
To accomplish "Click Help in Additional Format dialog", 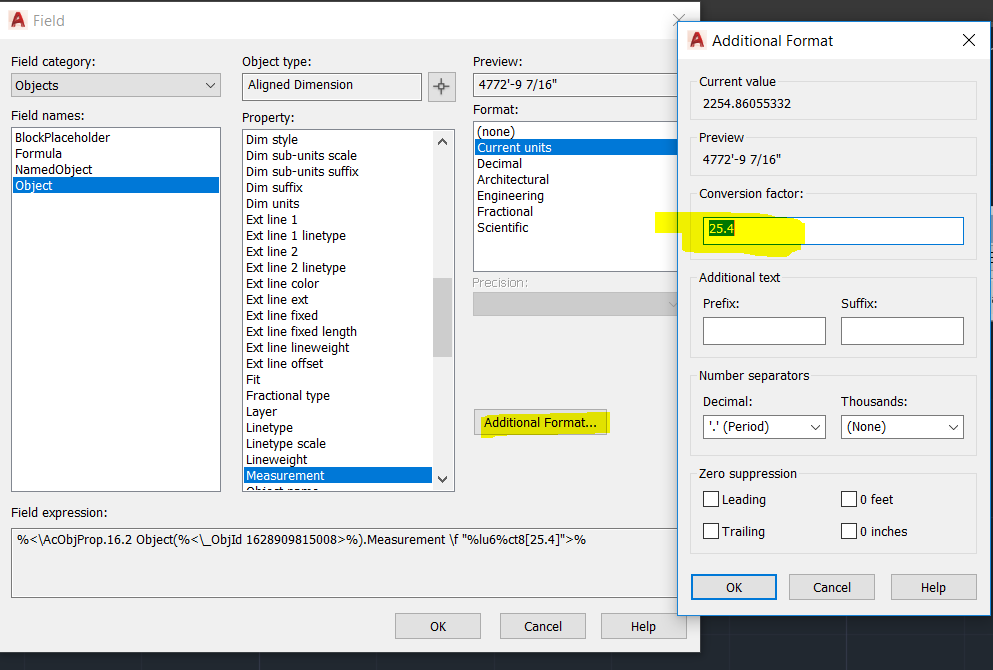I will [933, 587].
